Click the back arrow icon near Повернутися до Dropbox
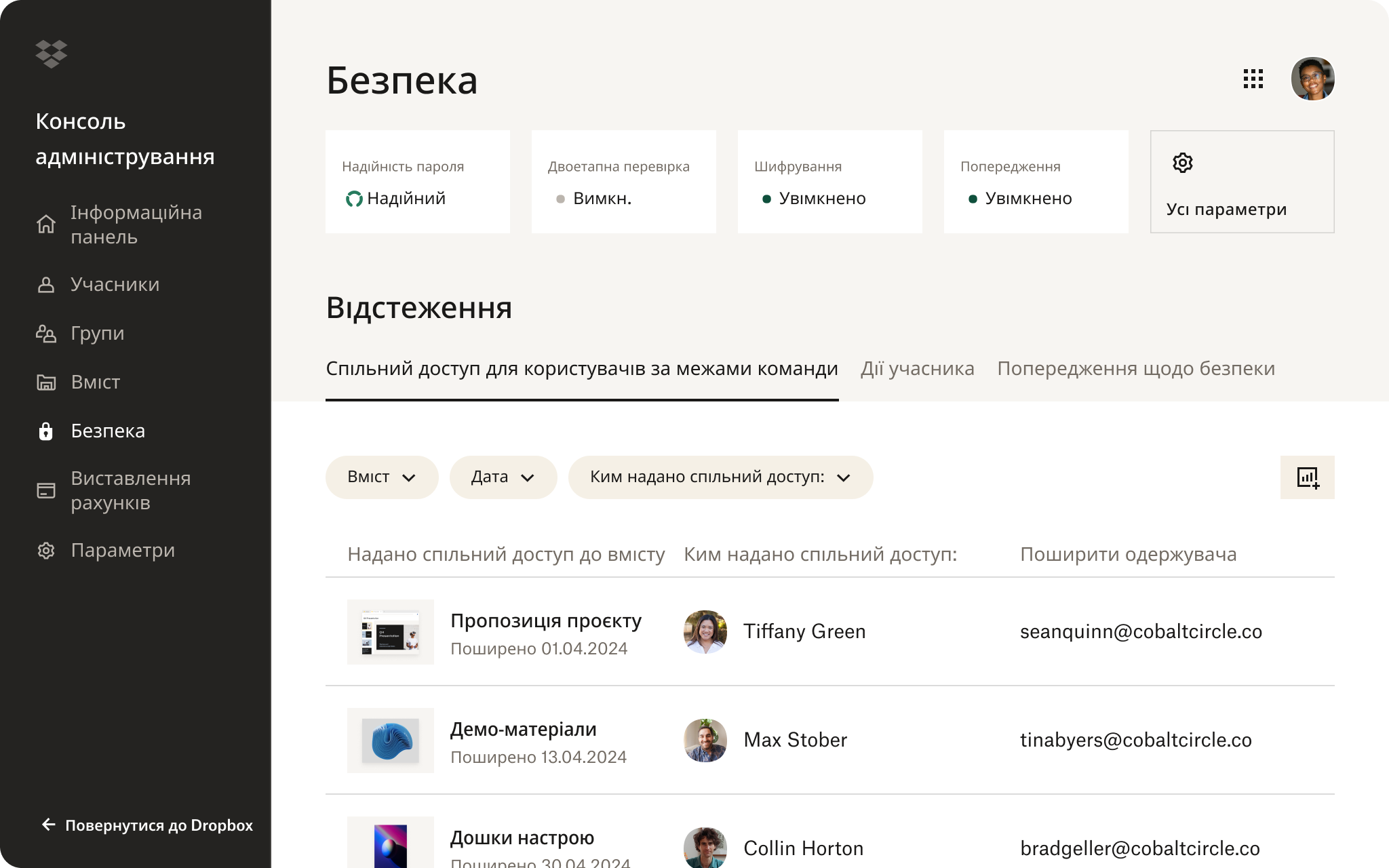The height and width of the screenshot is (868, 1389). [x=49, y=825]
